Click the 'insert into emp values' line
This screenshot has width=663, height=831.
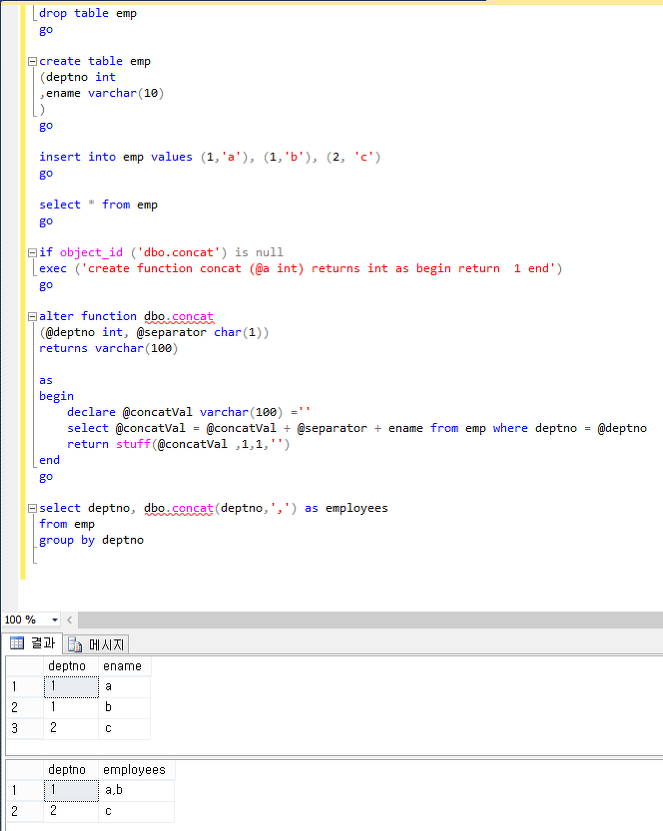[x=210, y=157]
